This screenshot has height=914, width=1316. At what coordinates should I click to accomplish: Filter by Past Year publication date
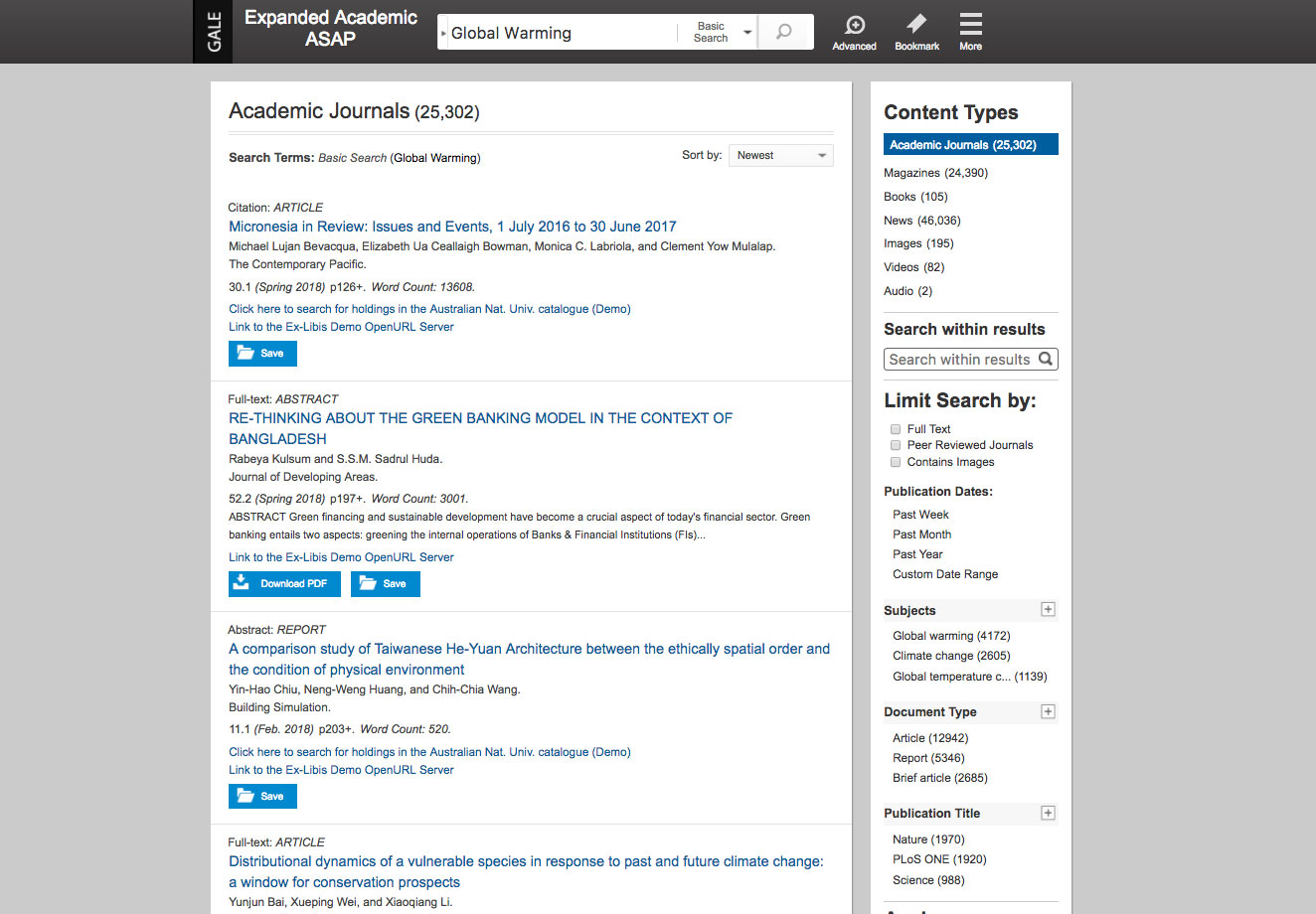coord(917,554)
